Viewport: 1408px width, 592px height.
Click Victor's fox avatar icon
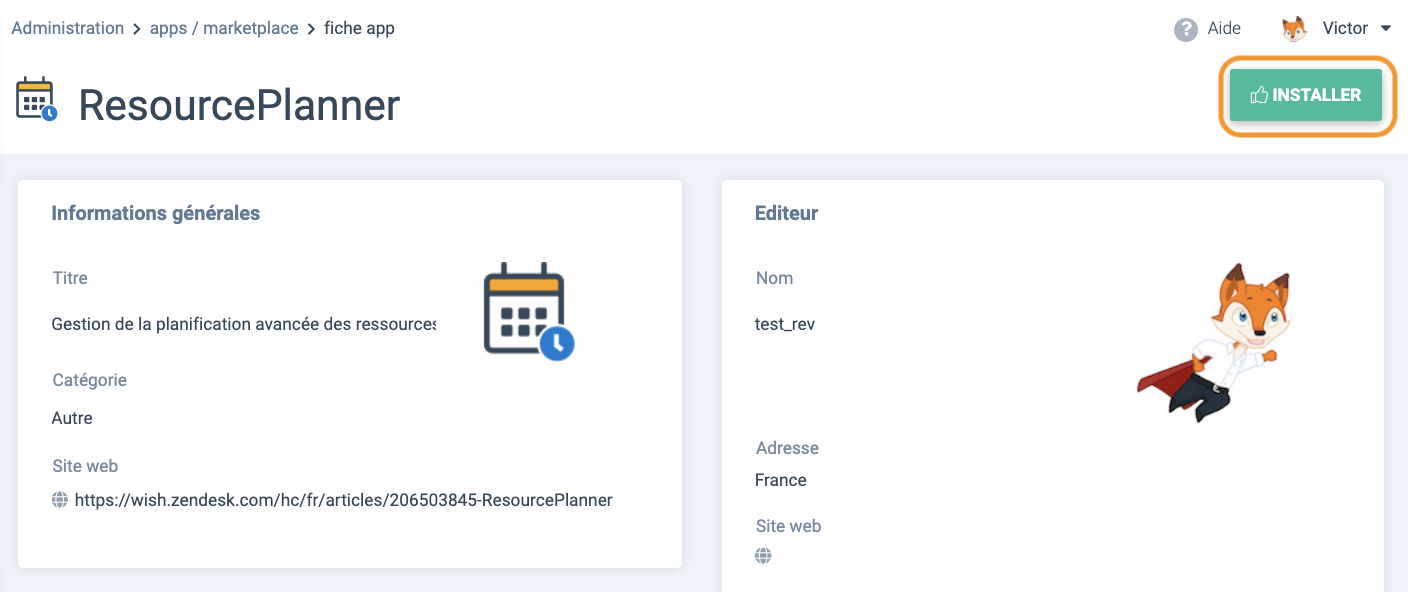pos(1295,29)
